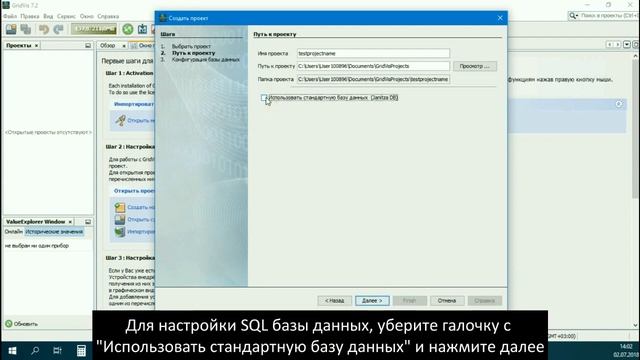Screen dimensions: 640x360
Task: Uncheck the standard database checkbox (Janitza DB)
Action: pos(264,98)
